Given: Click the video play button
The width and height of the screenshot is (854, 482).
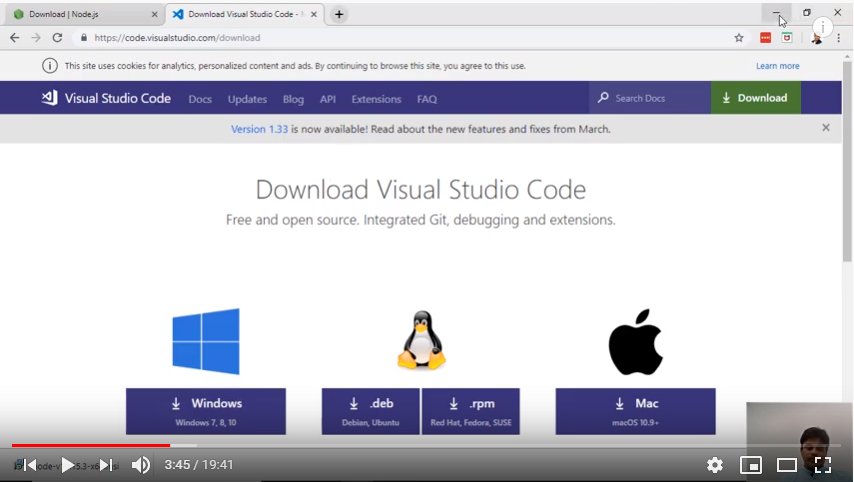Looking at the screenshot, I should tap(67, 465).
